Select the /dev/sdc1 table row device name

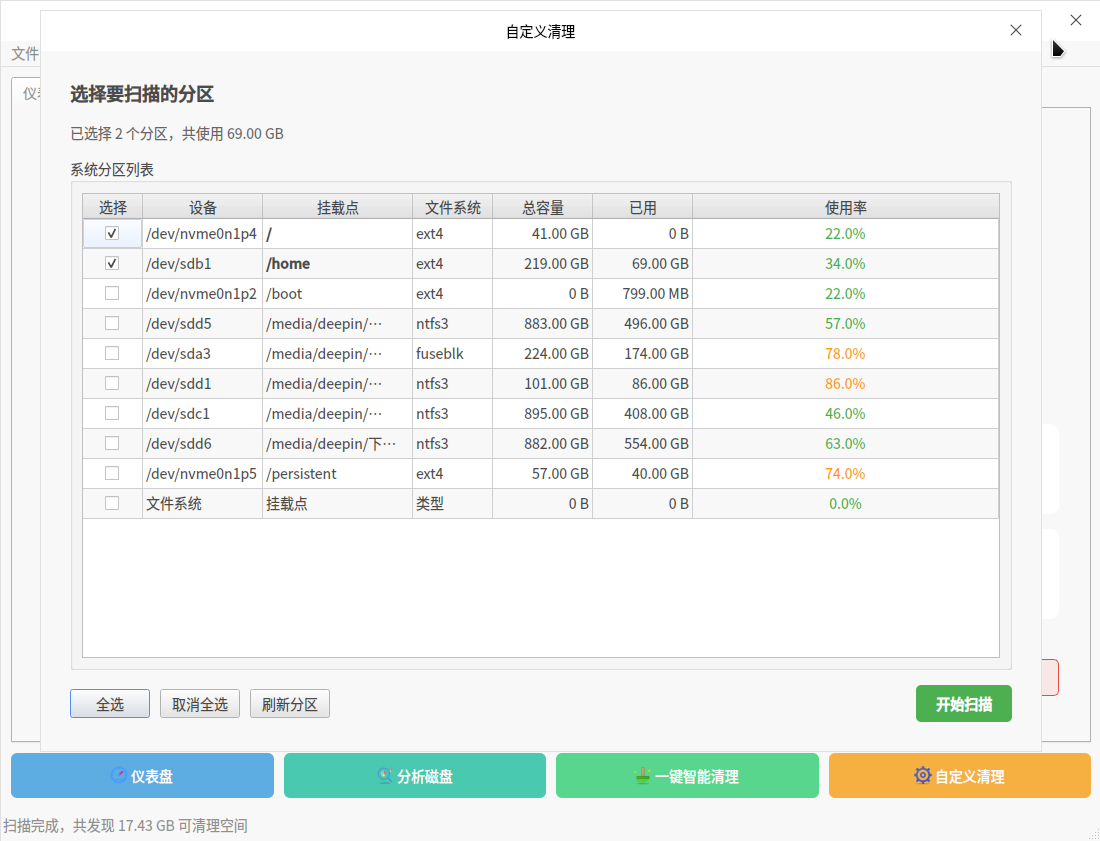click(178, 413)
